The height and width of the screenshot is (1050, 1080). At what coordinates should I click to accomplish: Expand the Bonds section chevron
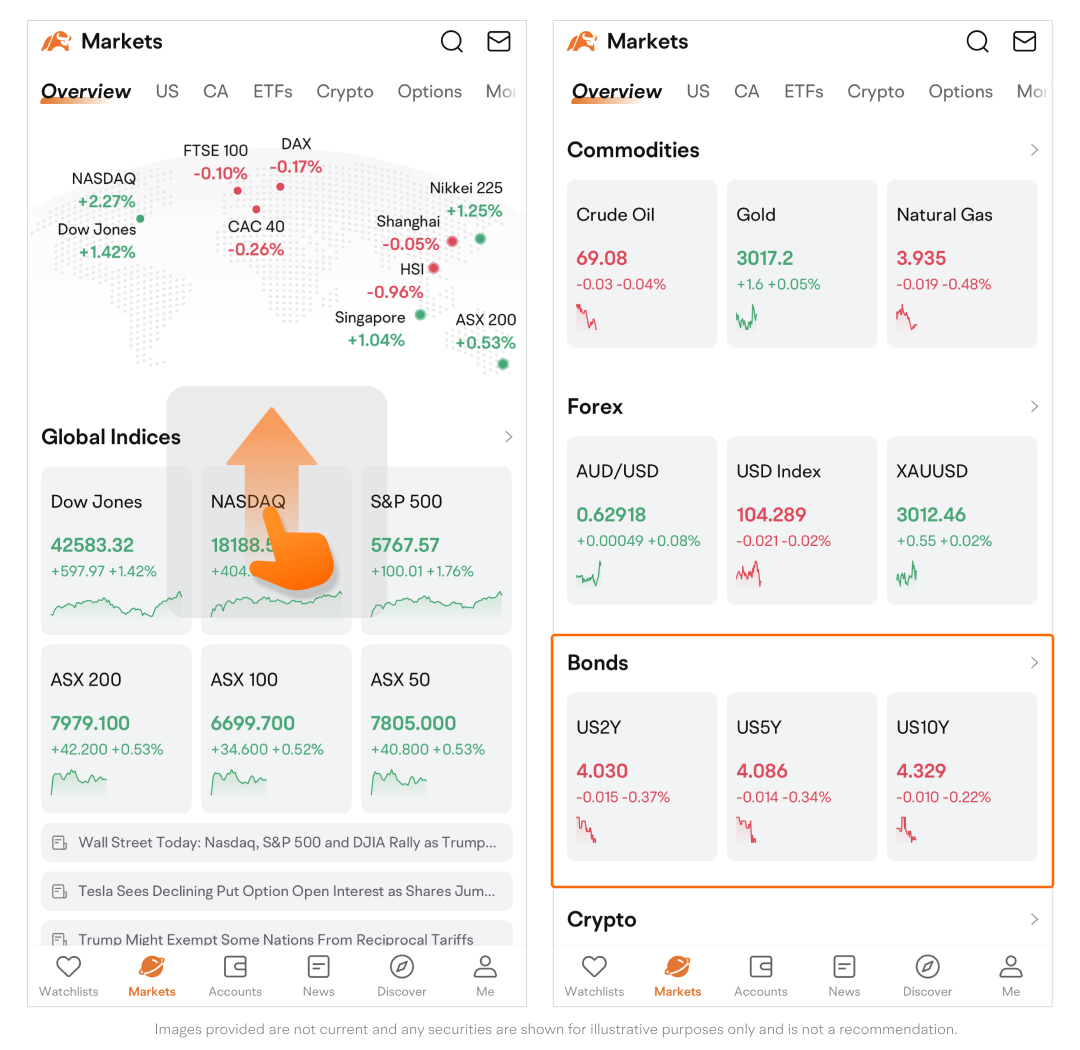(x=1034, y=663)
